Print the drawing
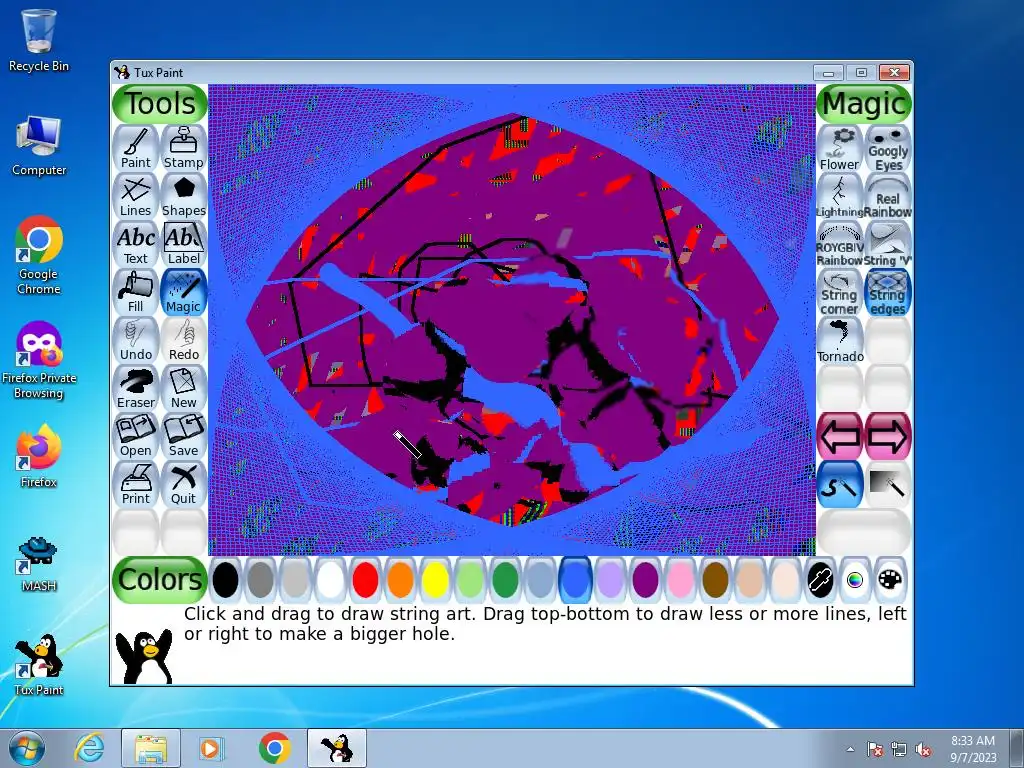 pos(136,484)
